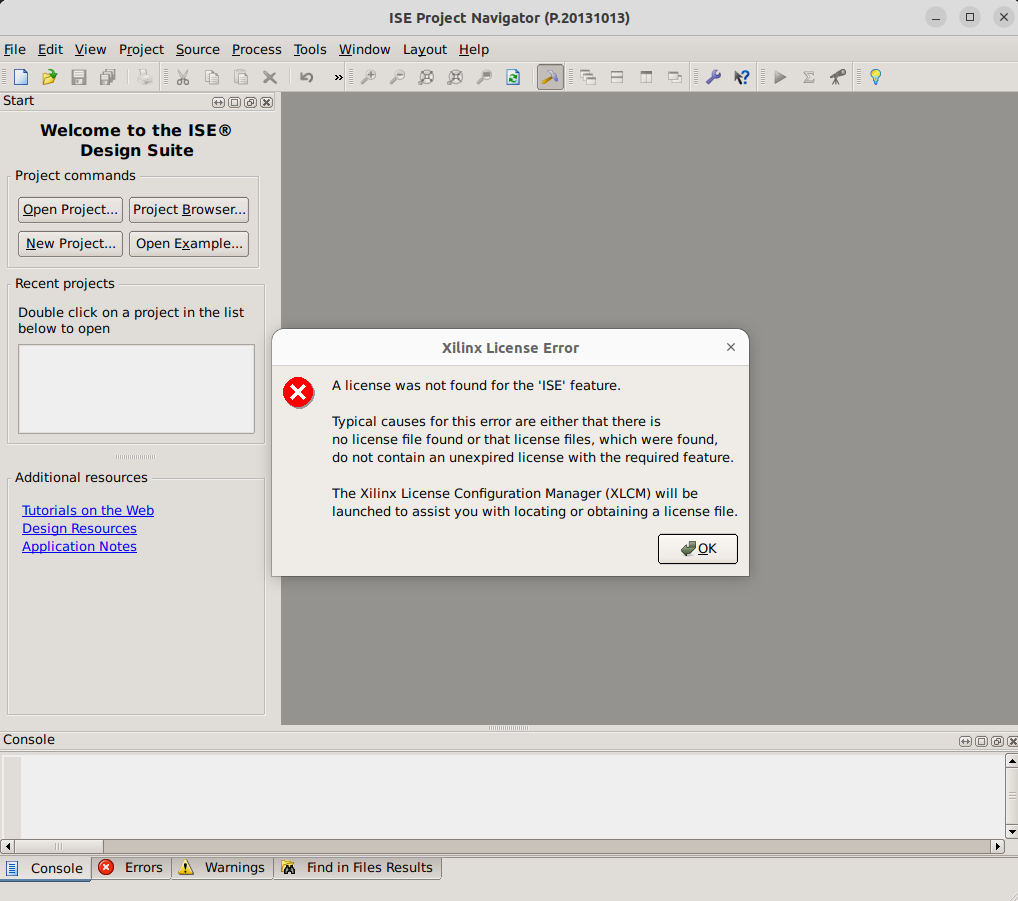1018x901 pixels.
Task: Switch to the Console tab
Action: [x=46, y=868]
